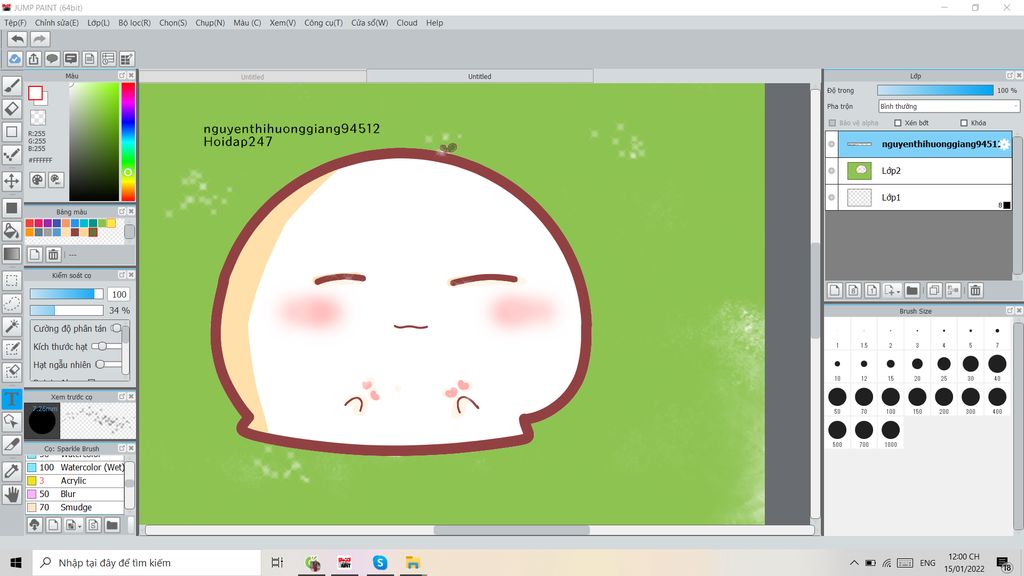Choose the Acrylic brush

(75, 481)
